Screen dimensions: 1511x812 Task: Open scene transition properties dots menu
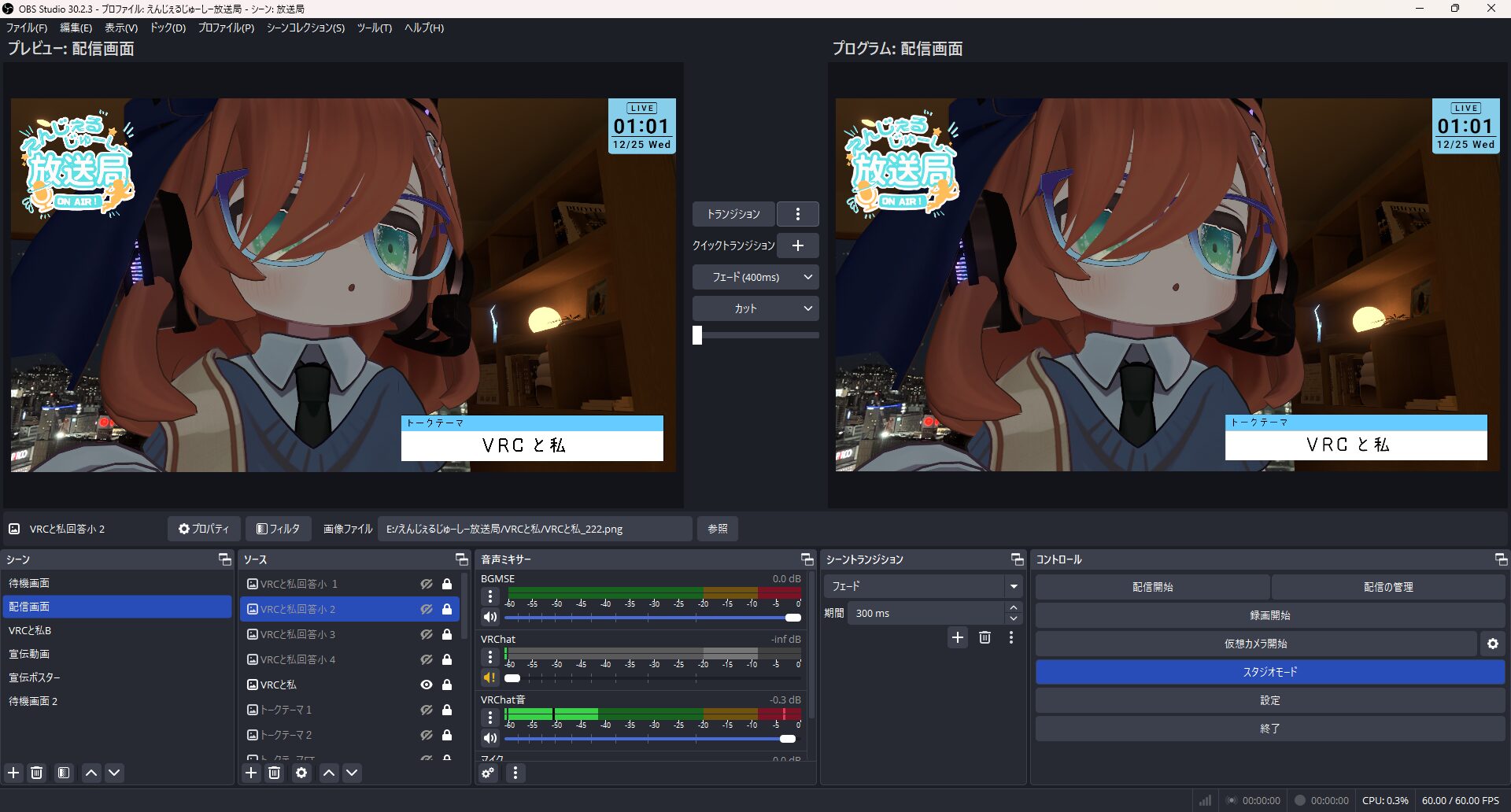point(1011,637)
